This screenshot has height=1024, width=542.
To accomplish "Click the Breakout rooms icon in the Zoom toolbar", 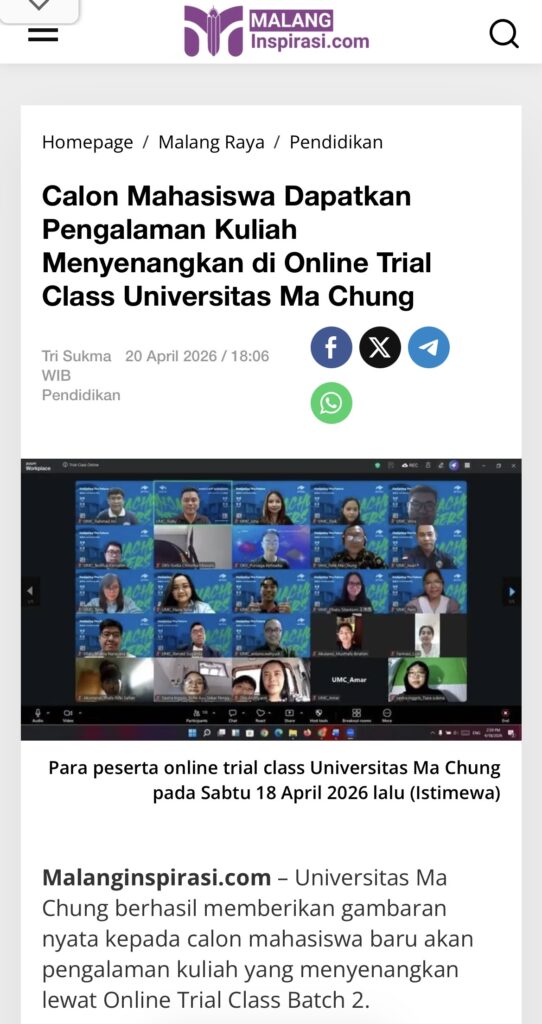I will [x=357, y=715].
